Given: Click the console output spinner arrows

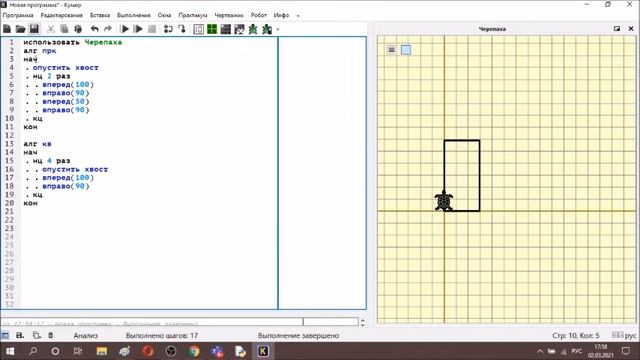Looking at the screenshot, I should 362,322.
